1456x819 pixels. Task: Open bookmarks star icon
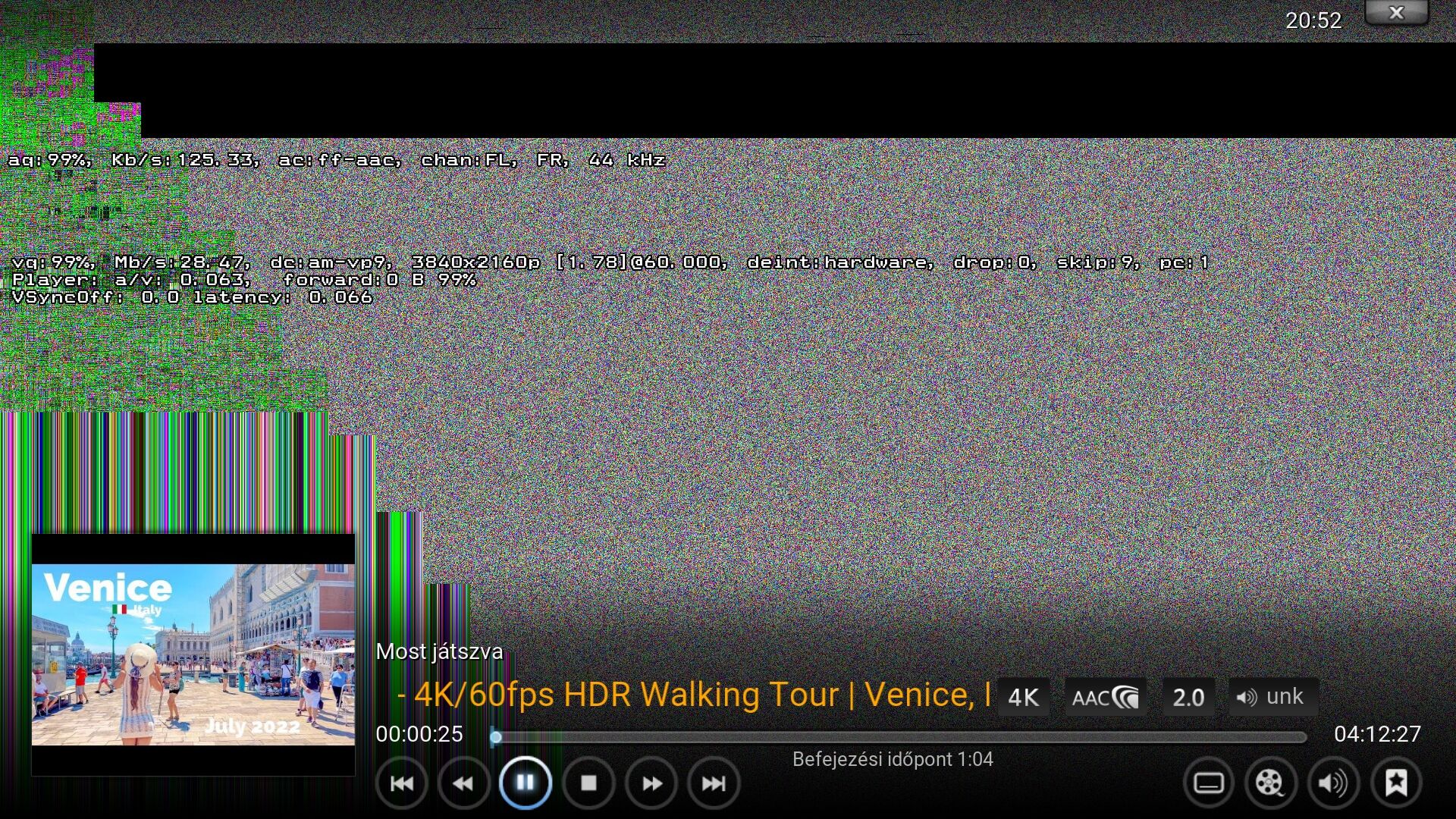click(x=1396, y=783)
